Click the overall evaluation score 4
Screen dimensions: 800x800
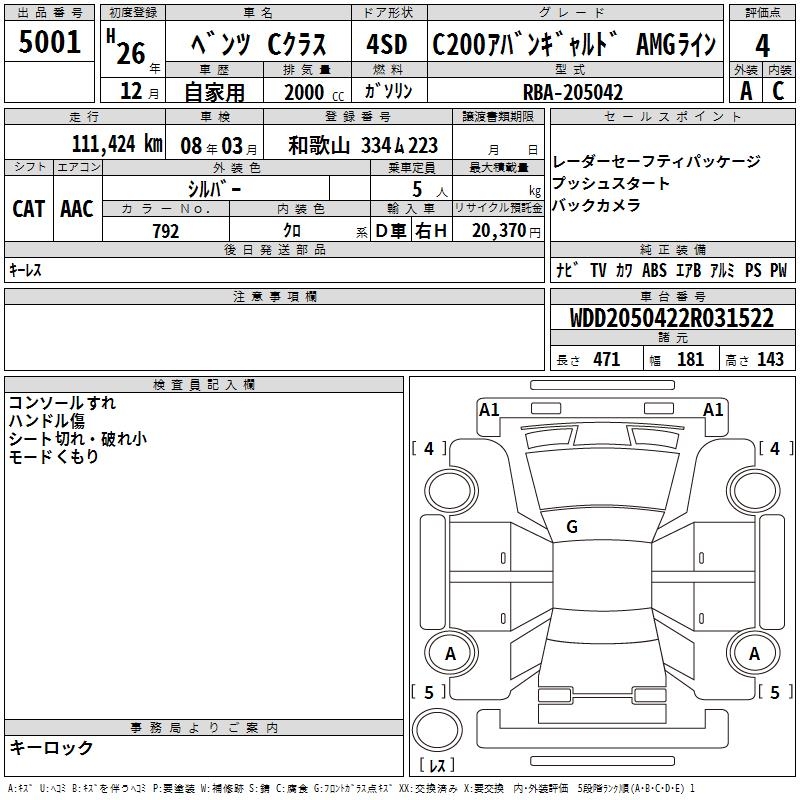763,46
